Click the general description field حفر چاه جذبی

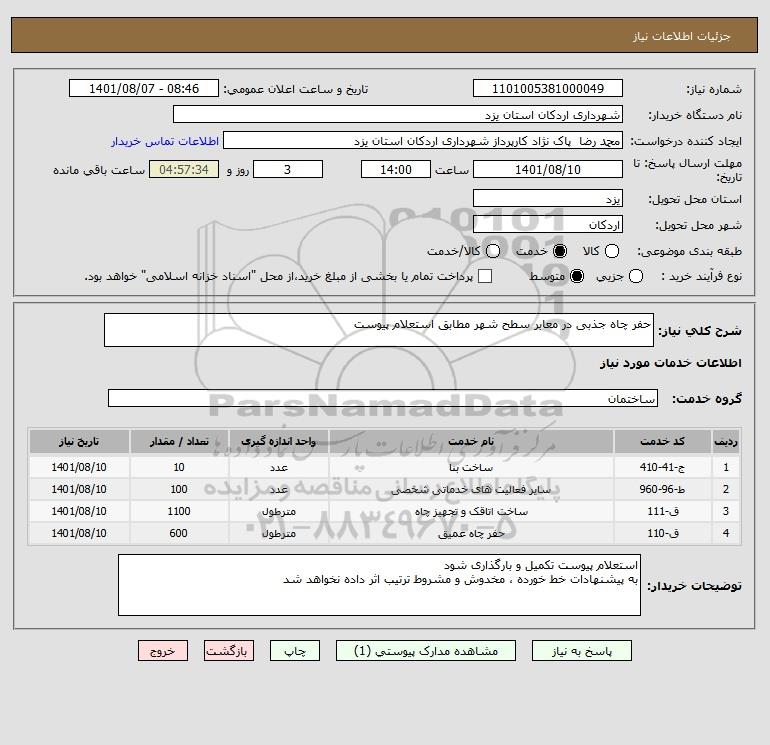click(379, 330)
